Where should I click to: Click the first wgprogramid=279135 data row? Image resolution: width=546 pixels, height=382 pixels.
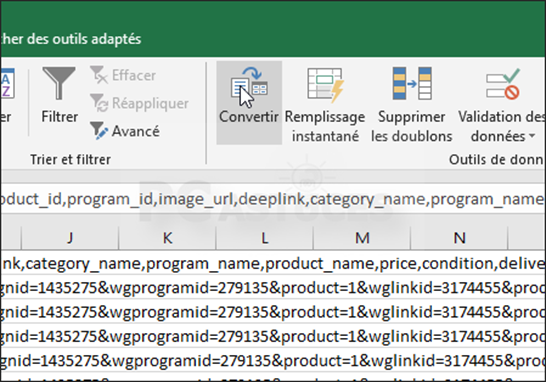click(x=273, y=288)
